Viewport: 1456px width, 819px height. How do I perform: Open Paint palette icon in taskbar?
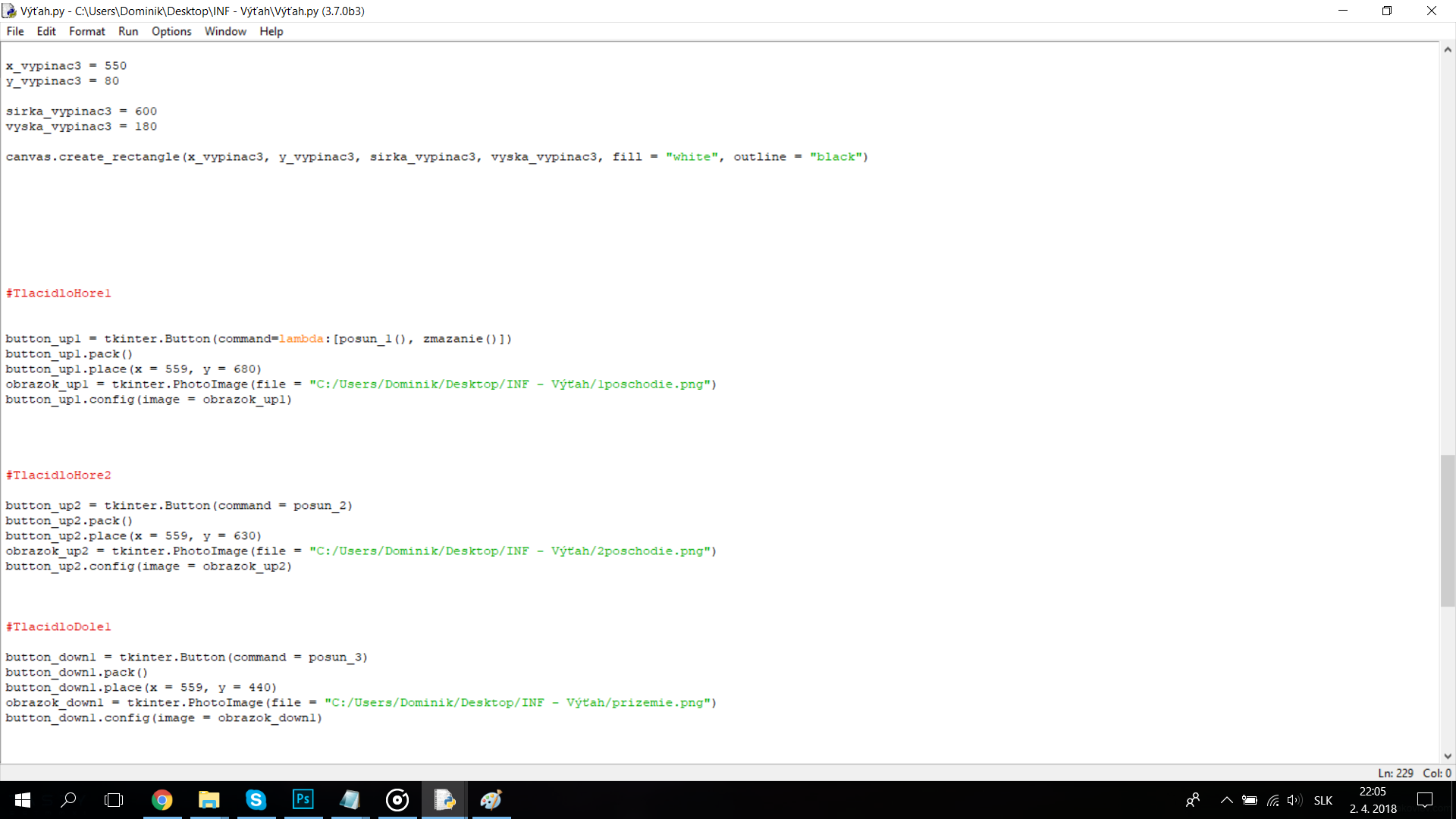pyautogui.click(x=491, y=800)
